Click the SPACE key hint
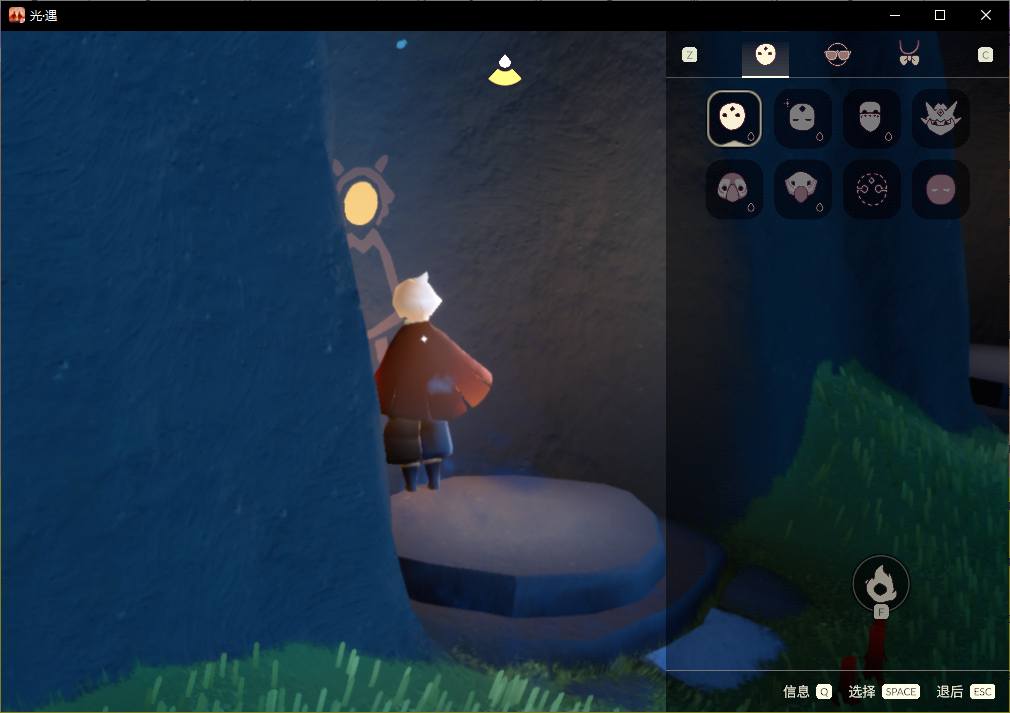The height and width of the screenshot is (713, 1010). point(900,692)
